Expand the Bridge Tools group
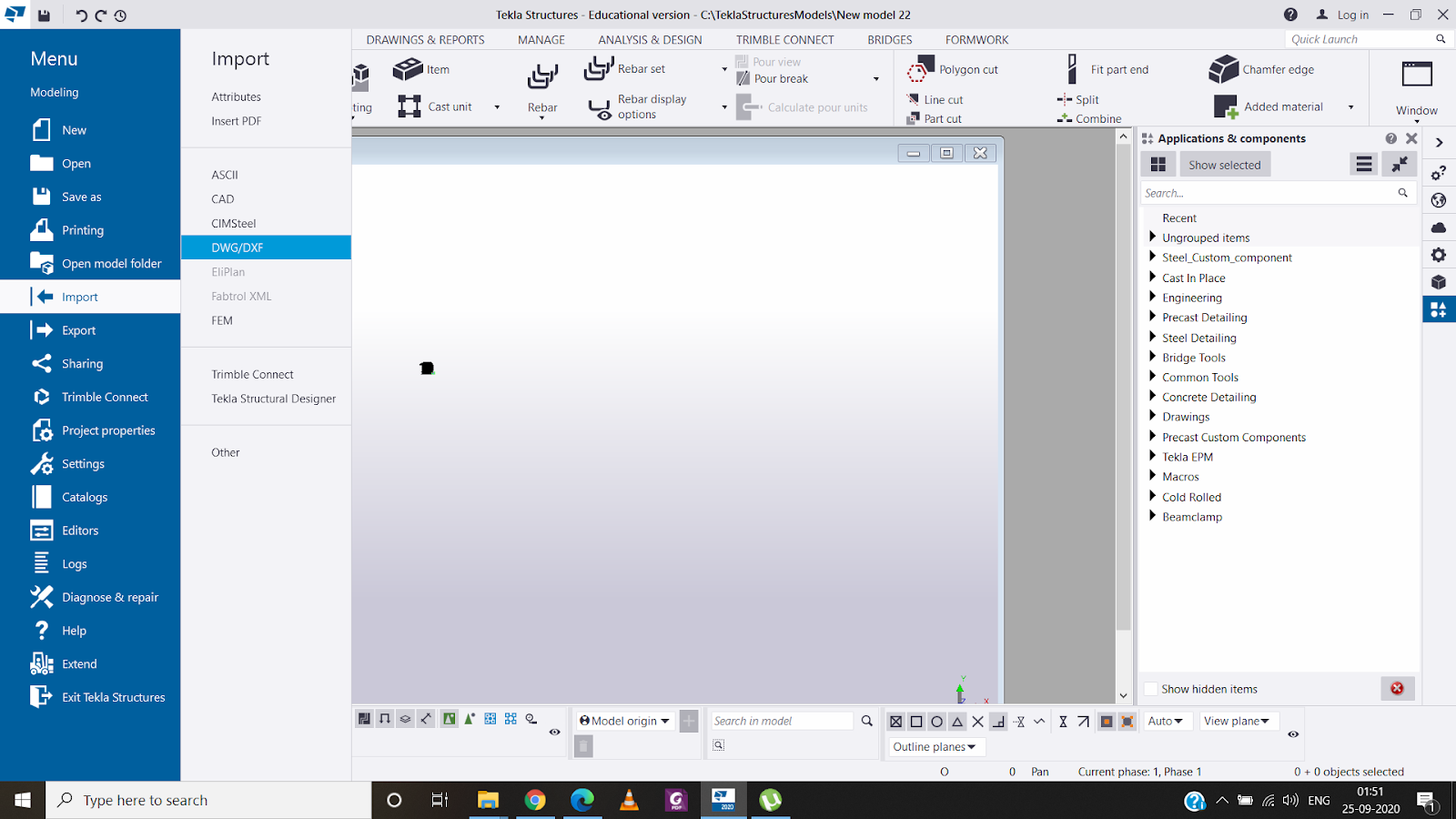The width and height of the screenshot is (1456, 819). (x=1153, y=357)
